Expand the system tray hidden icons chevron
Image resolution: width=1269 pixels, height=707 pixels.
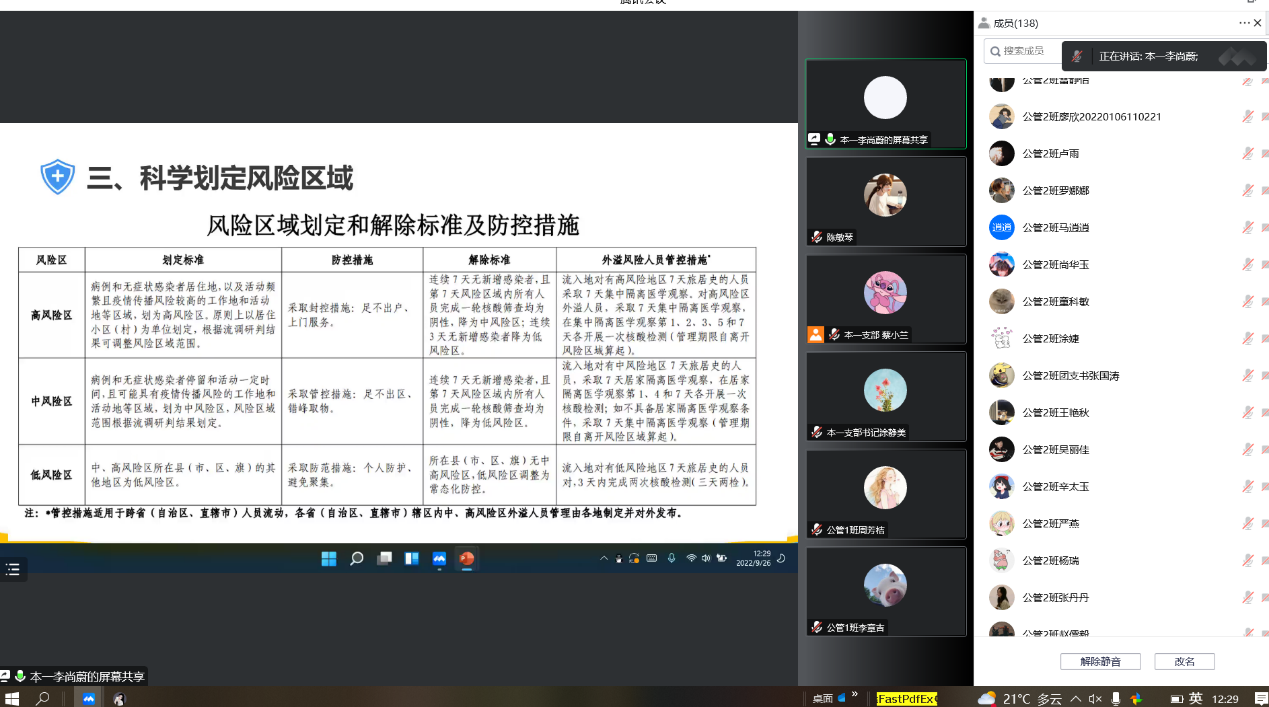1075,699
